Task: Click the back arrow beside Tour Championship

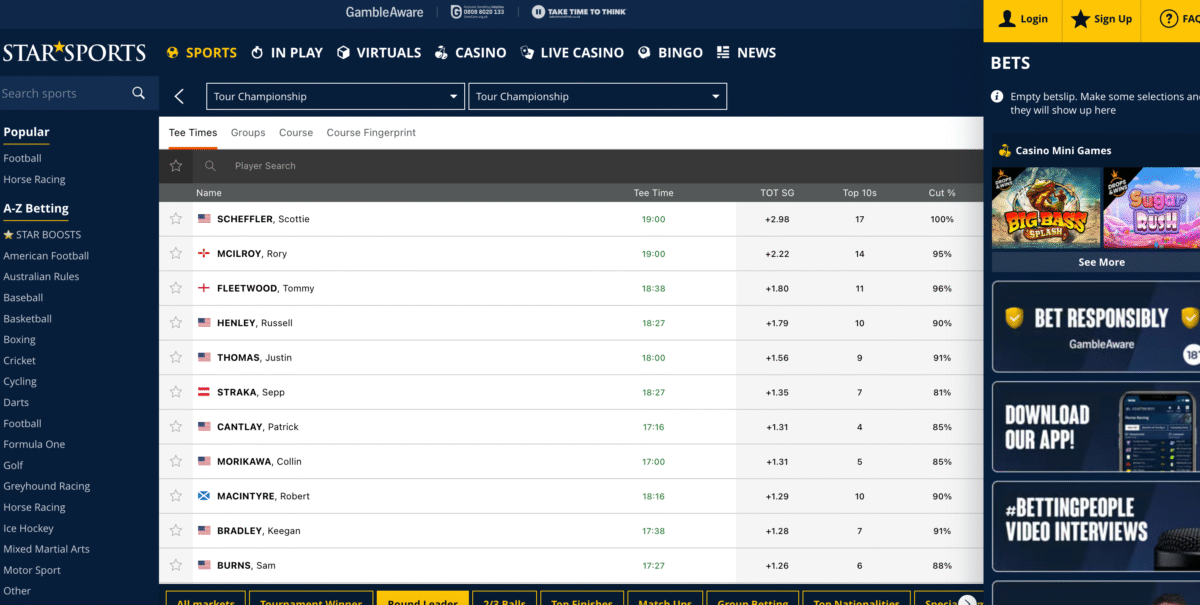Action: [179, 96]
